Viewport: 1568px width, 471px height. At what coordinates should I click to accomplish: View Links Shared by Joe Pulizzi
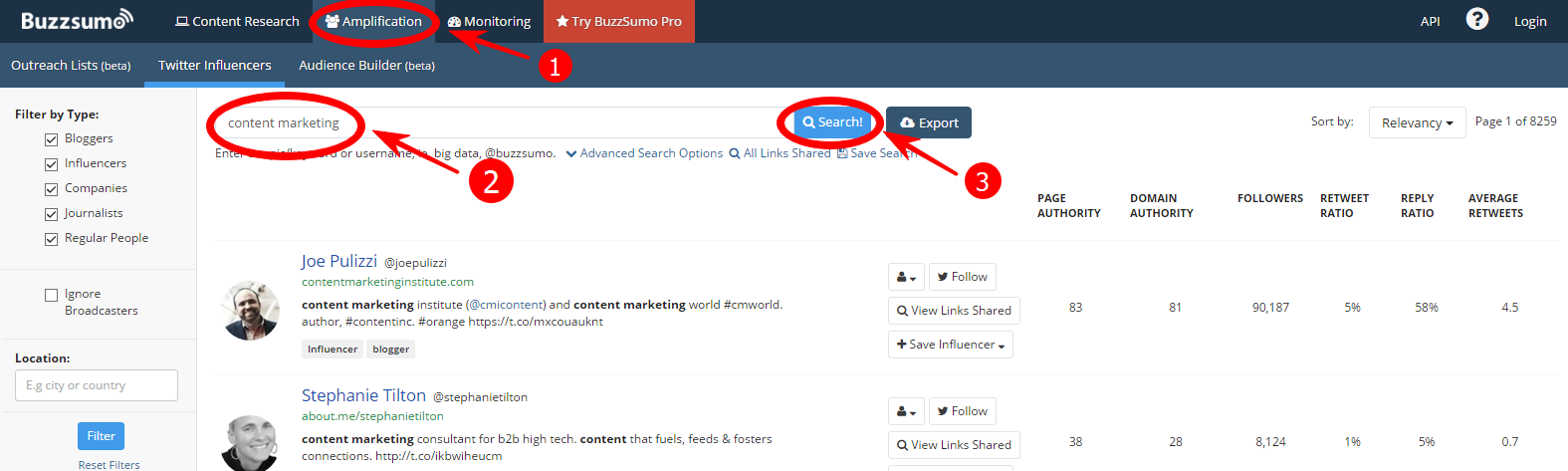point(954,311)
